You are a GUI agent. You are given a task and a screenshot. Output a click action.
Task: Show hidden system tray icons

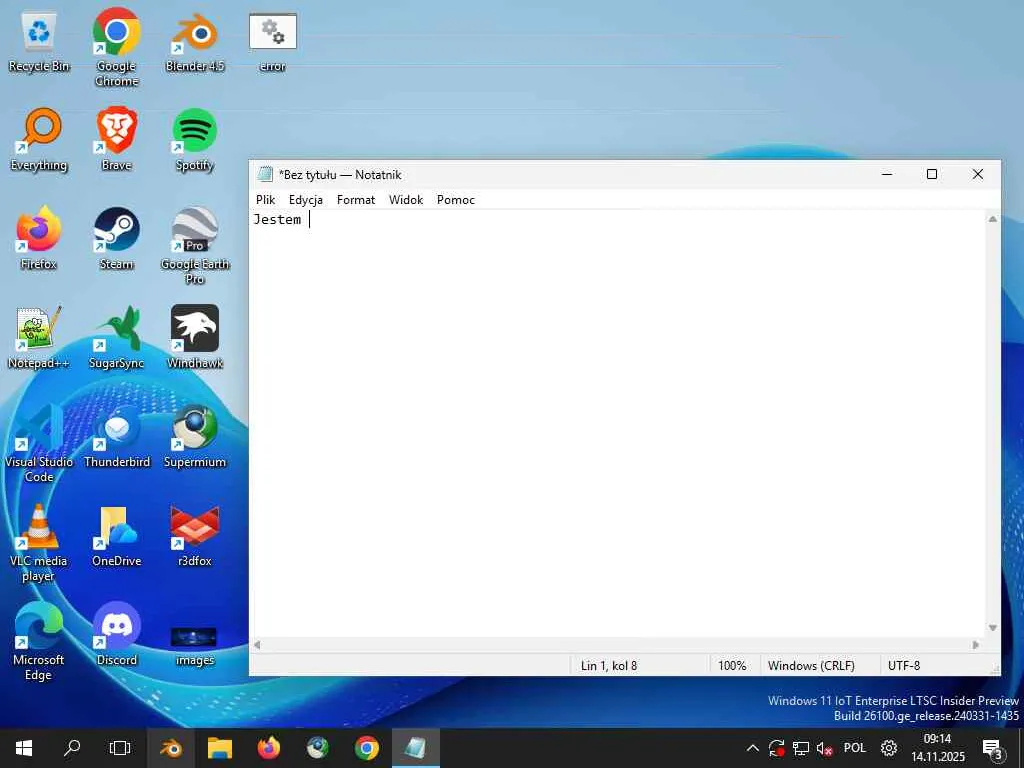click(752, 748)
